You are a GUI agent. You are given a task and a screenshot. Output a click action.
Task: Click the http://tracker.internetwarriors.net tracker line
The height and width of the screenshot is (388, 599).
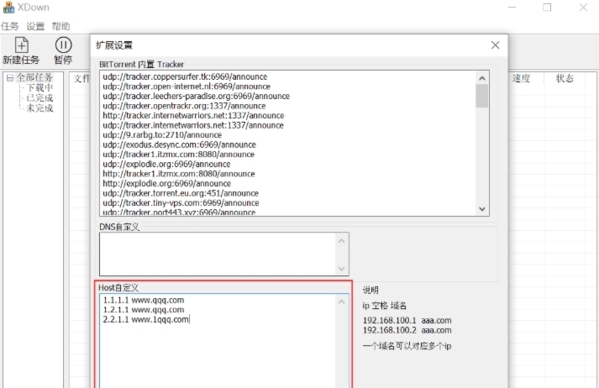(193, 115)
